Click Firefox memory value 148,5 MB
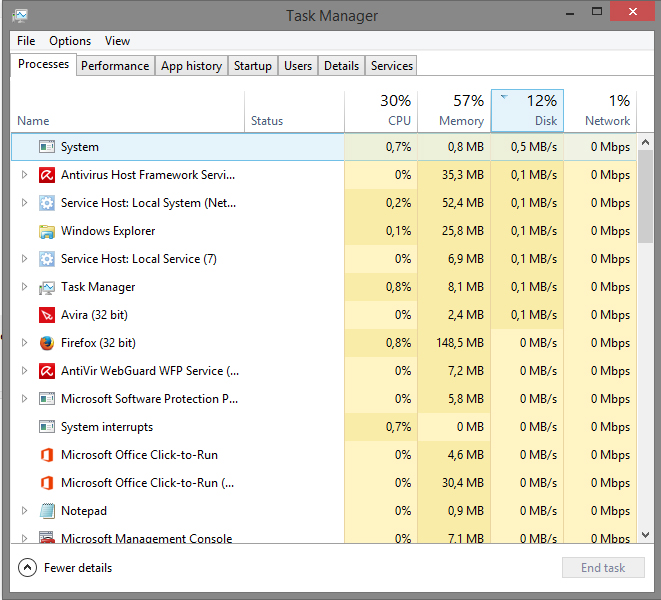The width and height of the screenshot is (661, 600). pyautogui.click(x=460, y=343)
